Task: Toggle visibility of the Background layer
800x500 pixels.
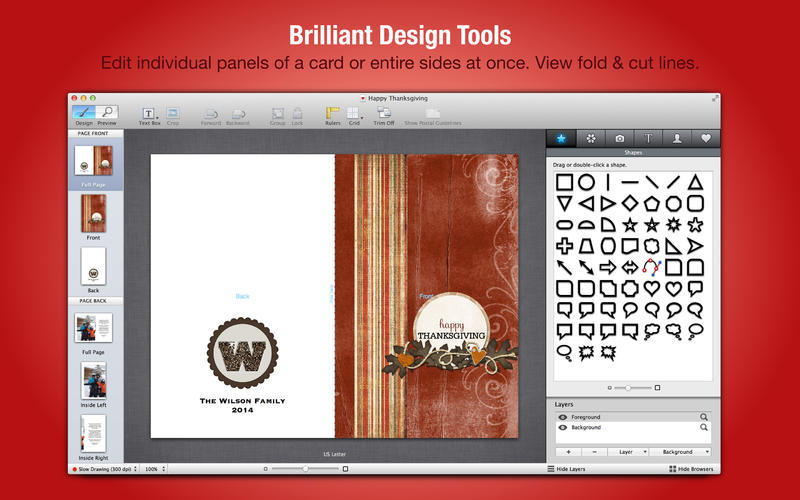Action: coord(562,428)
